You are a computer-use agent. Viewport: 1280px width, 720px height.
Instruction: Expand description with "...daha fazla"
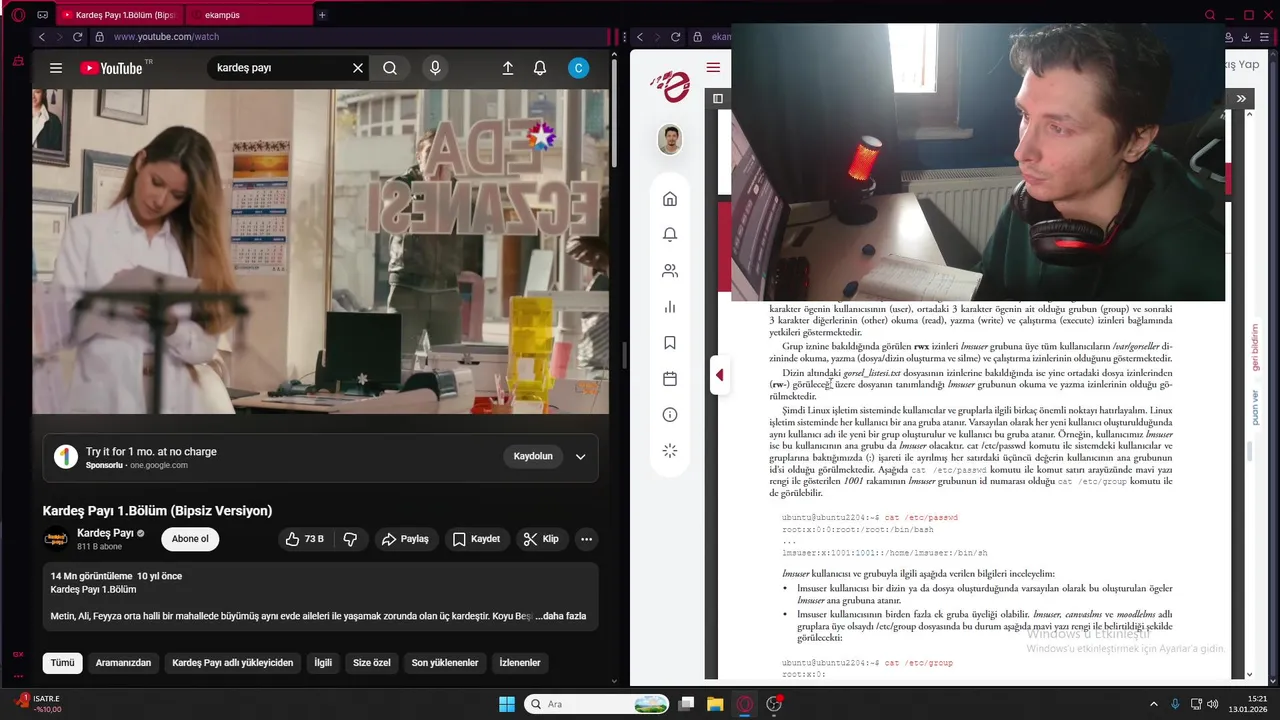(561, 616)
